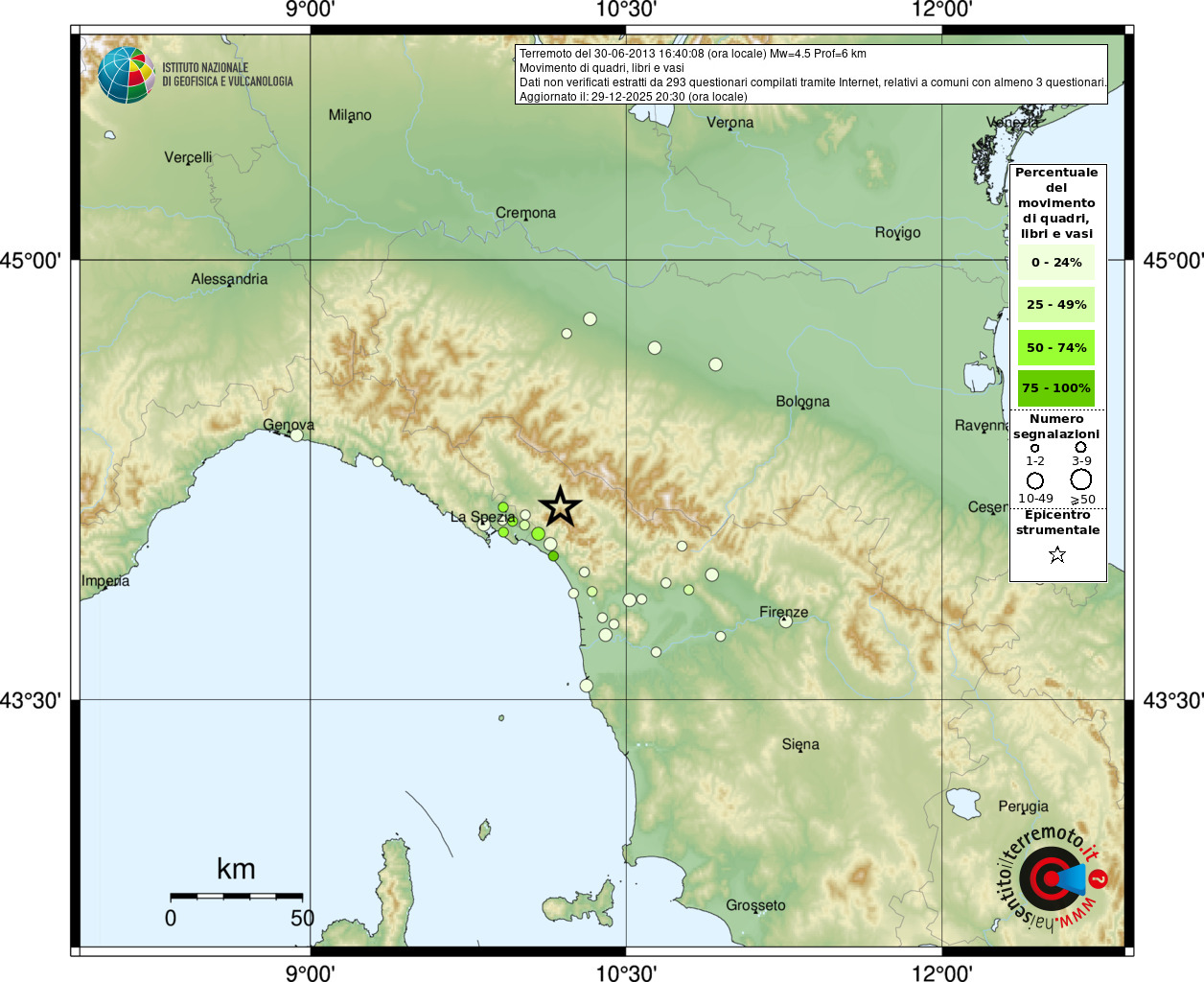
Task: Click the left 45°00' latitude label
Action: click(x=31, y=260)
